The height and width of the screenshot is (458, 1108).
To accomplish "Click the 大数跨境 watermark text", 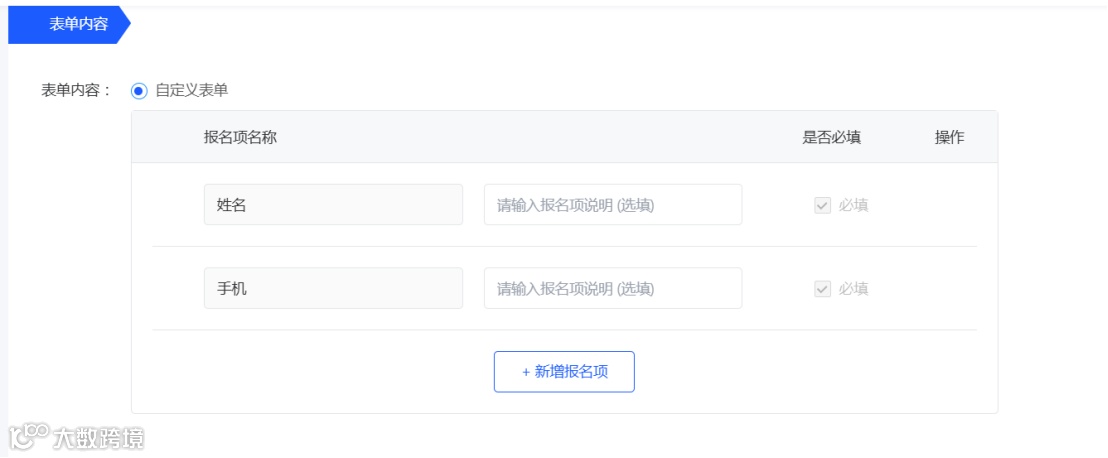I will [99, 438].
